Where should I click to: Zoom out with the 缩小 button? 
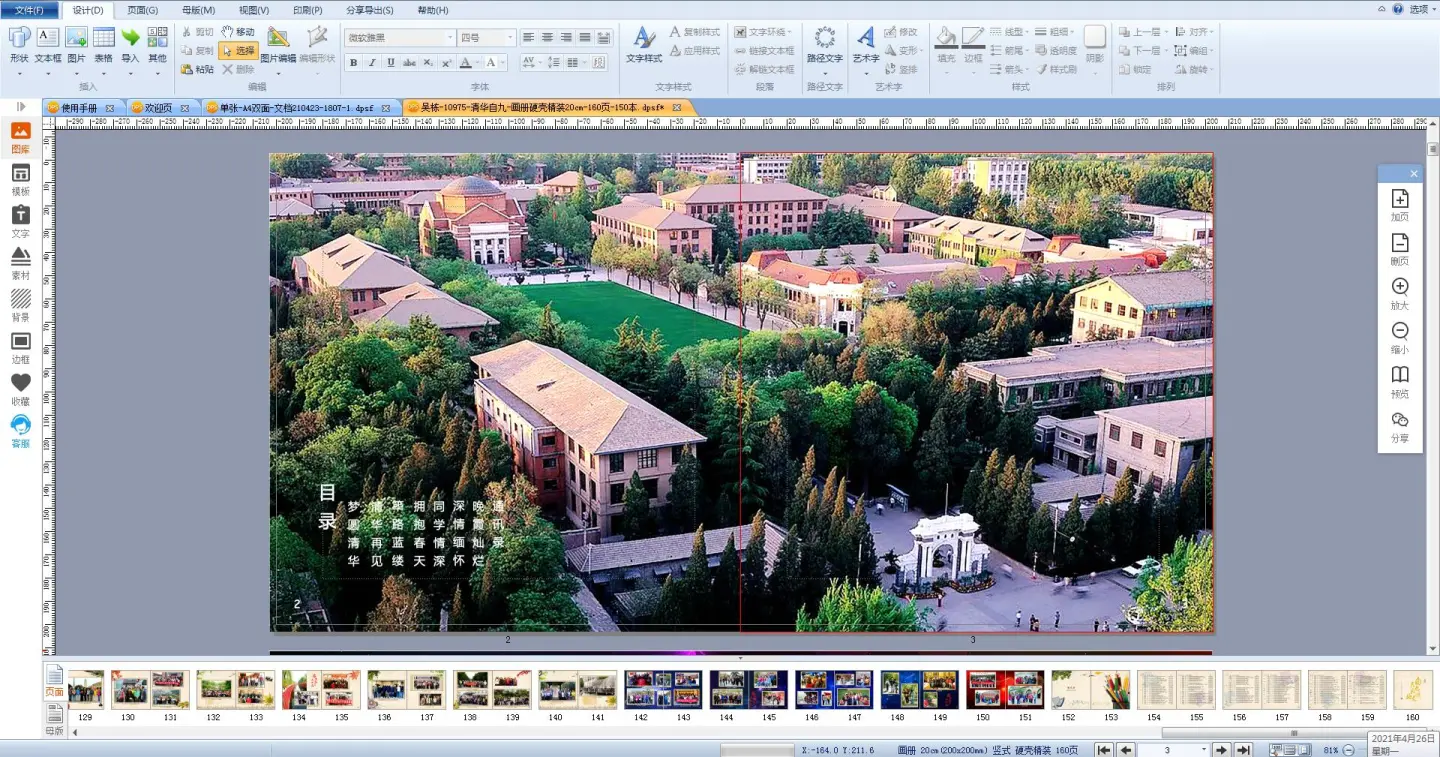[1400, 338]
